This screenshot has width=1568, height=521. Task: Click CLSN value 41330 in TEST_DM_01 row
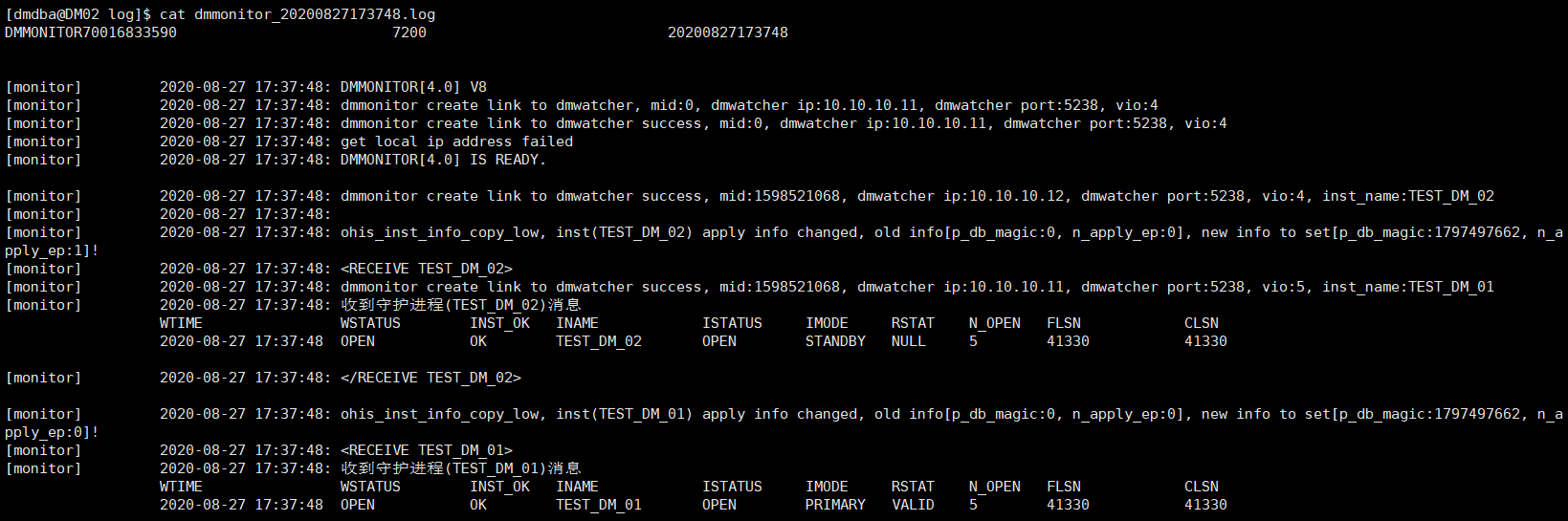1205,505
